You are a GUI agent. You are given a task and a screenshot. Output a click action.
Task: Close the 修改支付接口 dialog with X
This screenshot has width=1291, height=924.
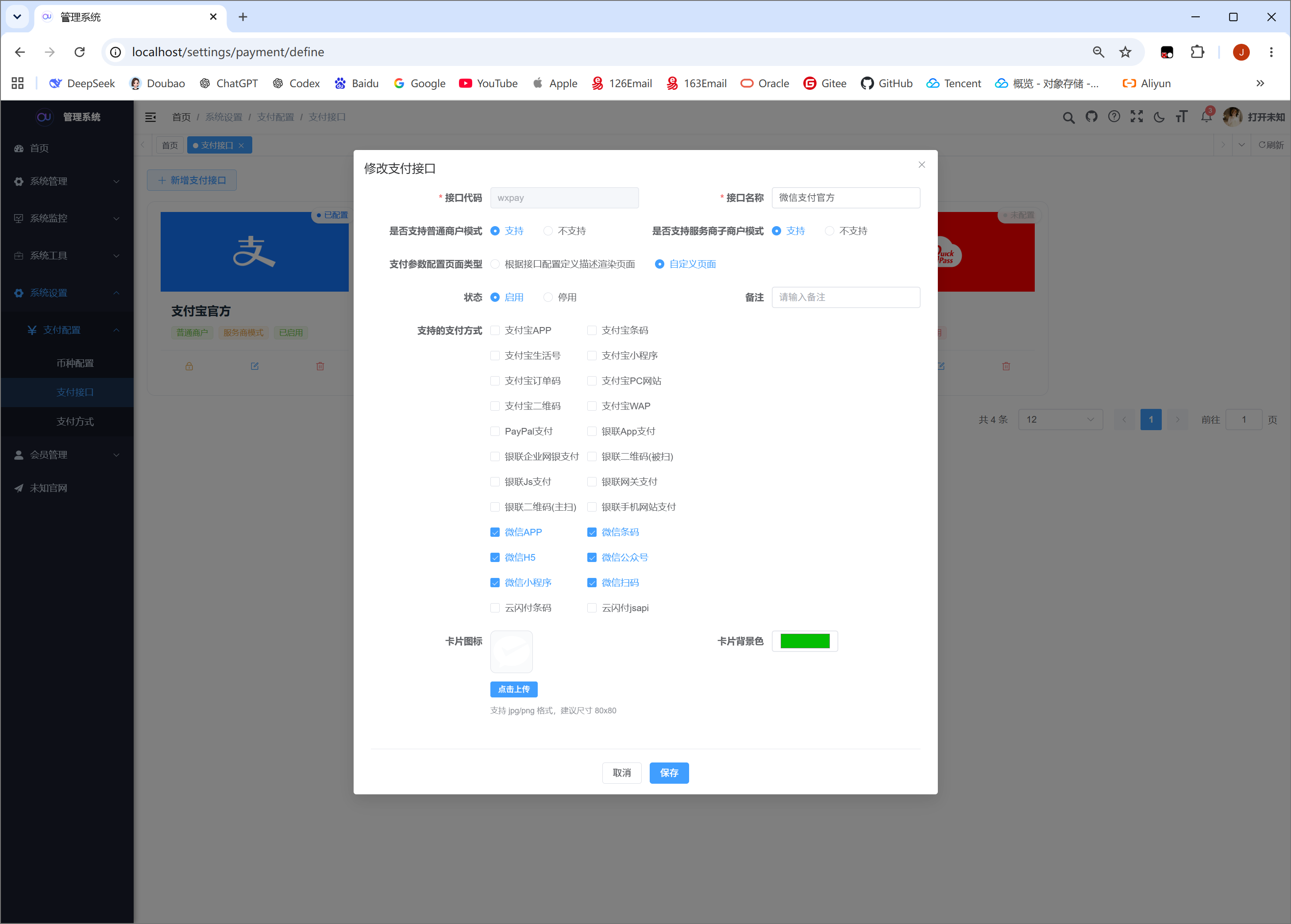(922, 165)
